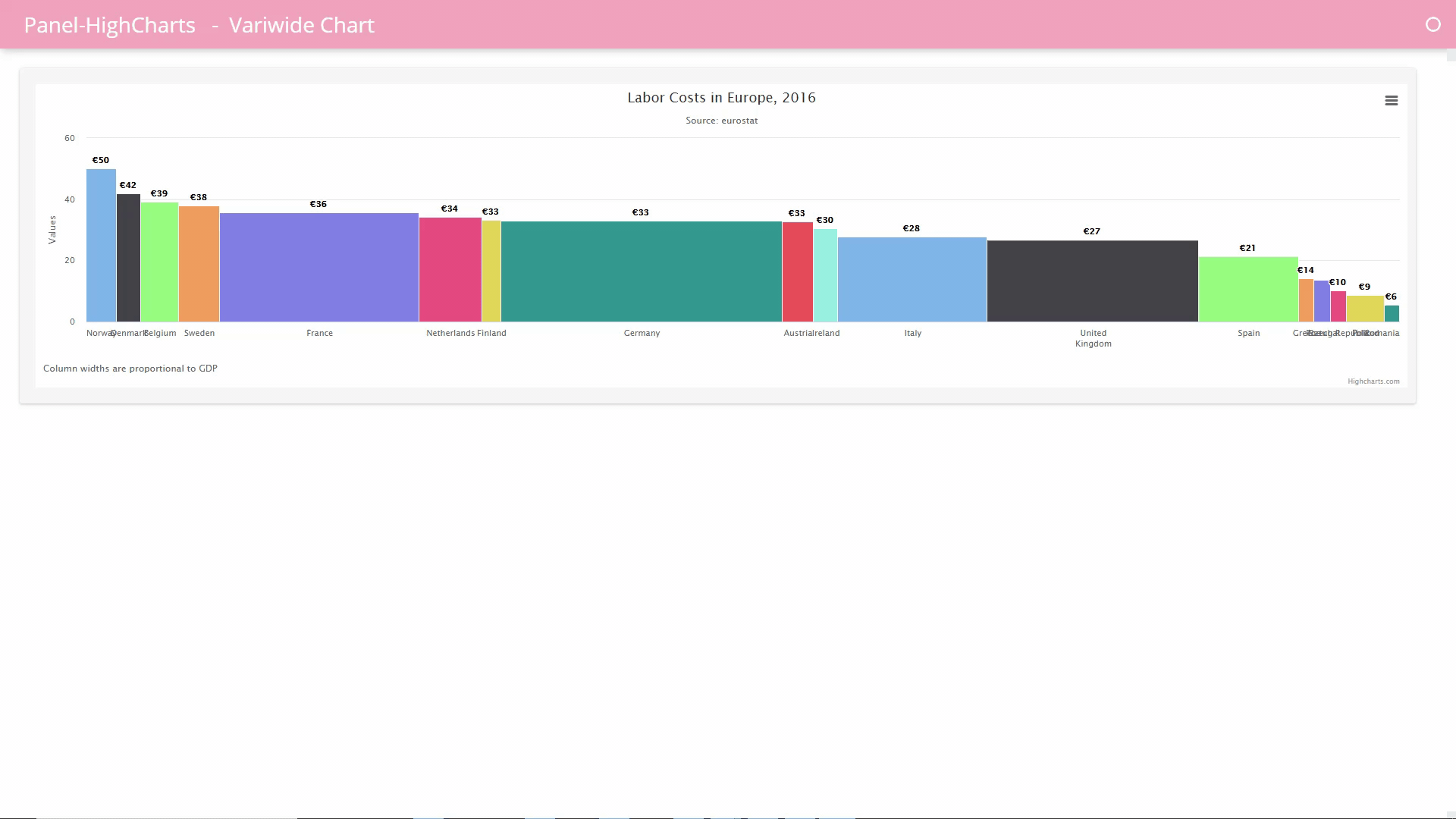Select the wide purple France column

319,265
